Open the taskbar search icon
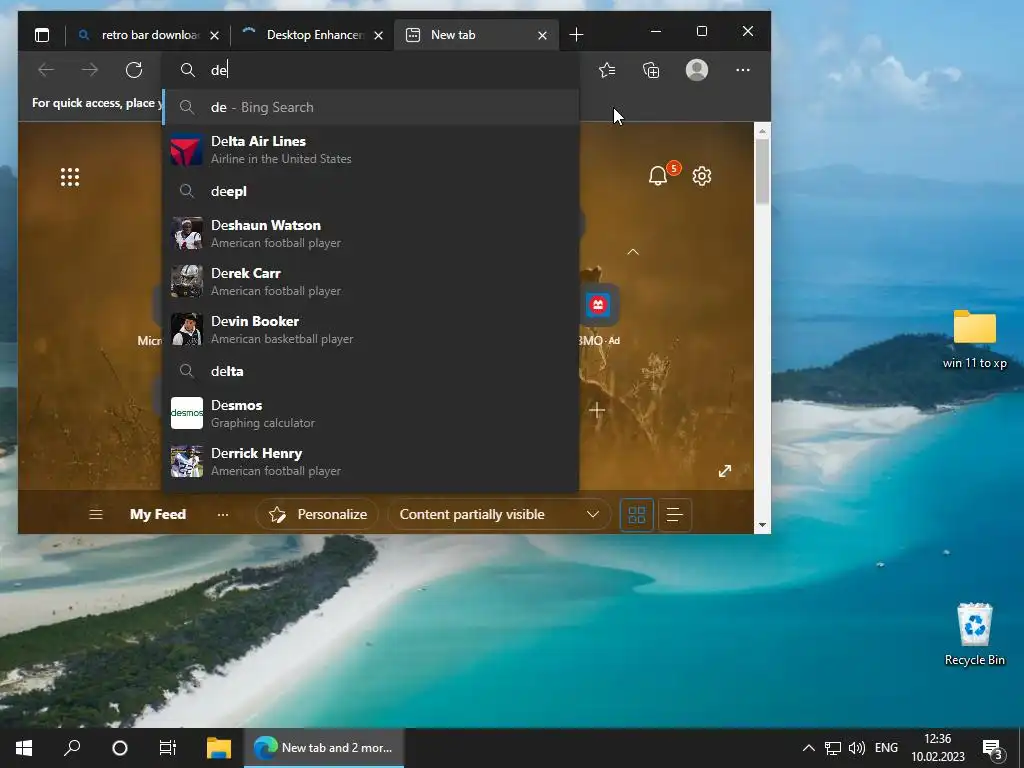1024x768 pixels. pos(72,748)
